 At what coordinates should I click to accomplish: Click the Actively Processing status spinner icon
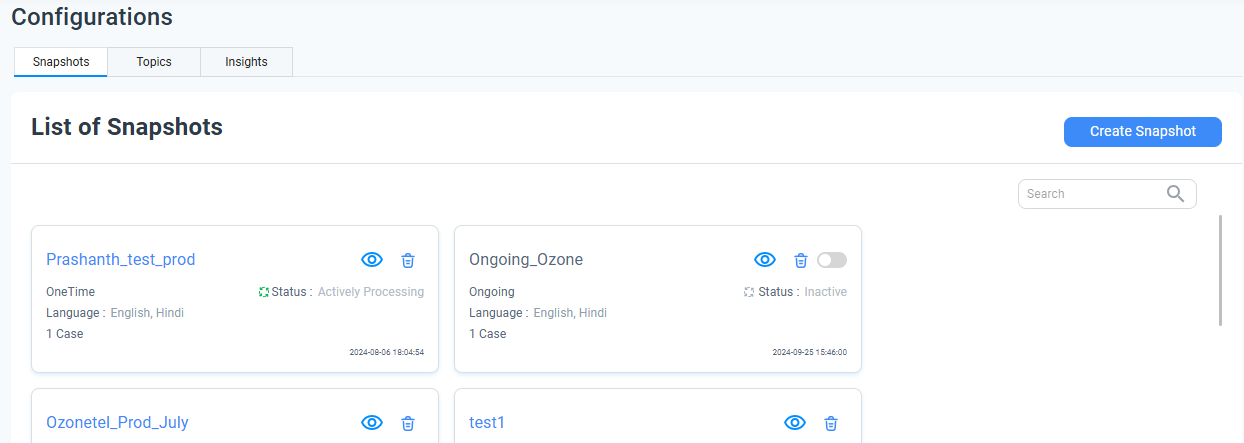[x=264, y=292]
